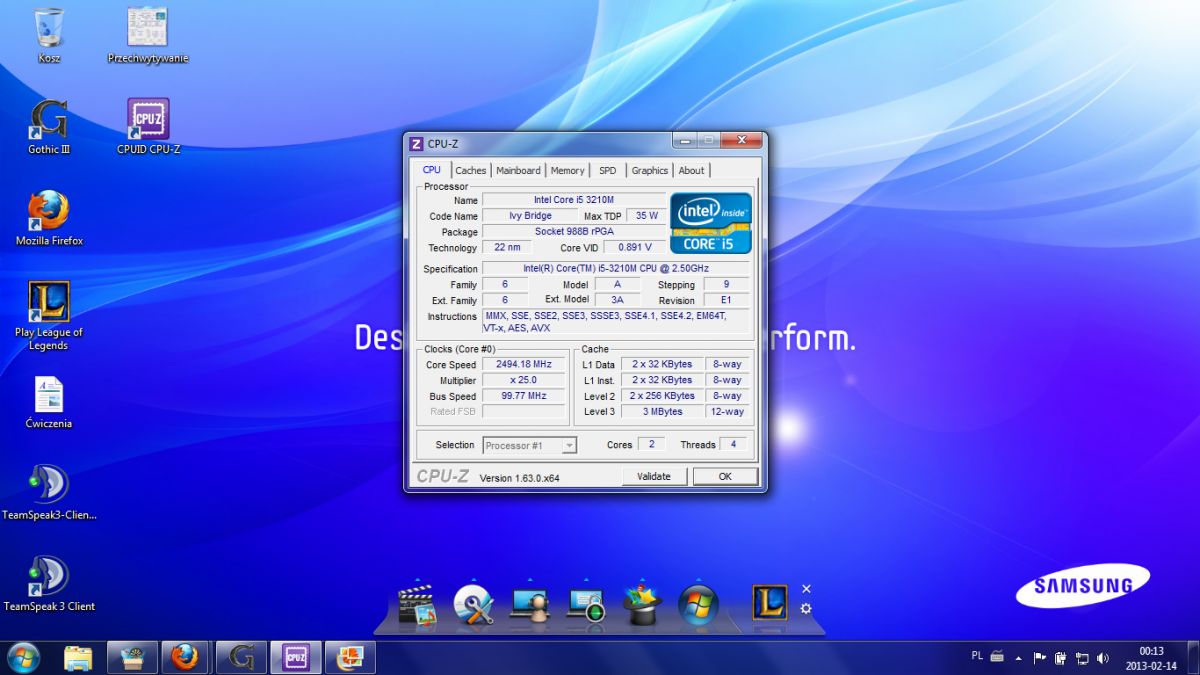Open Windows Explorer from the taskbar
The image size is (1200, 675).
pos(78,657)
